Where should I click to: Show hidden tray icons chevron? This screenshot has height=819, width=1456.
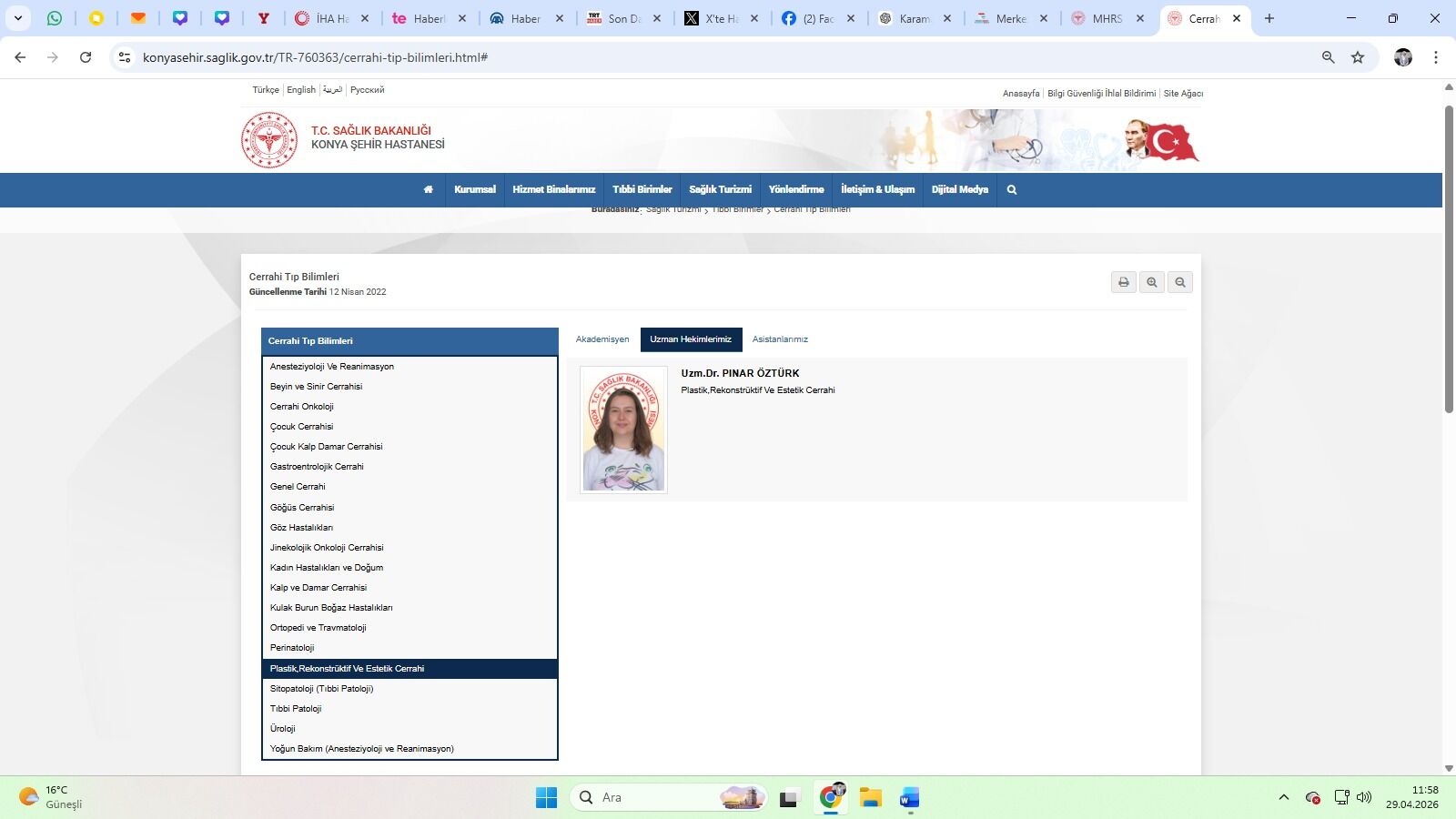tap(1283, 798)
